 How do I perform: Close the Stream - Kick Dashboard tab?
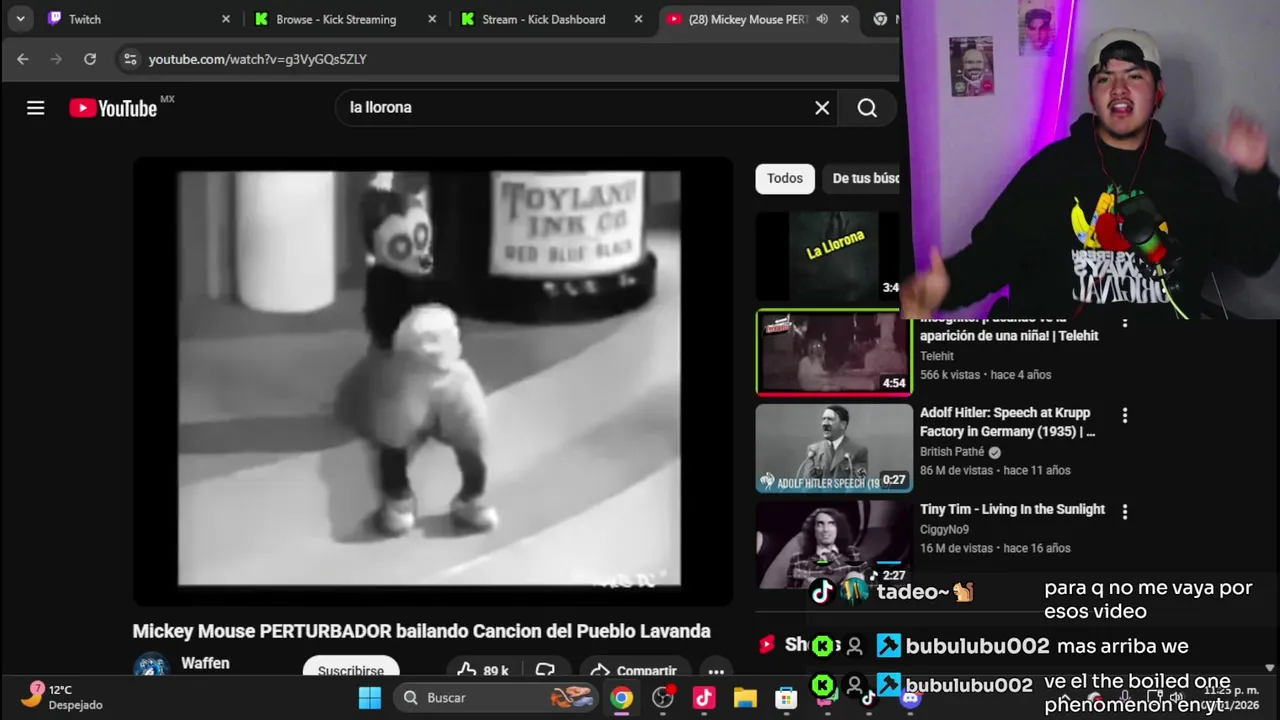tap(638, 19)
